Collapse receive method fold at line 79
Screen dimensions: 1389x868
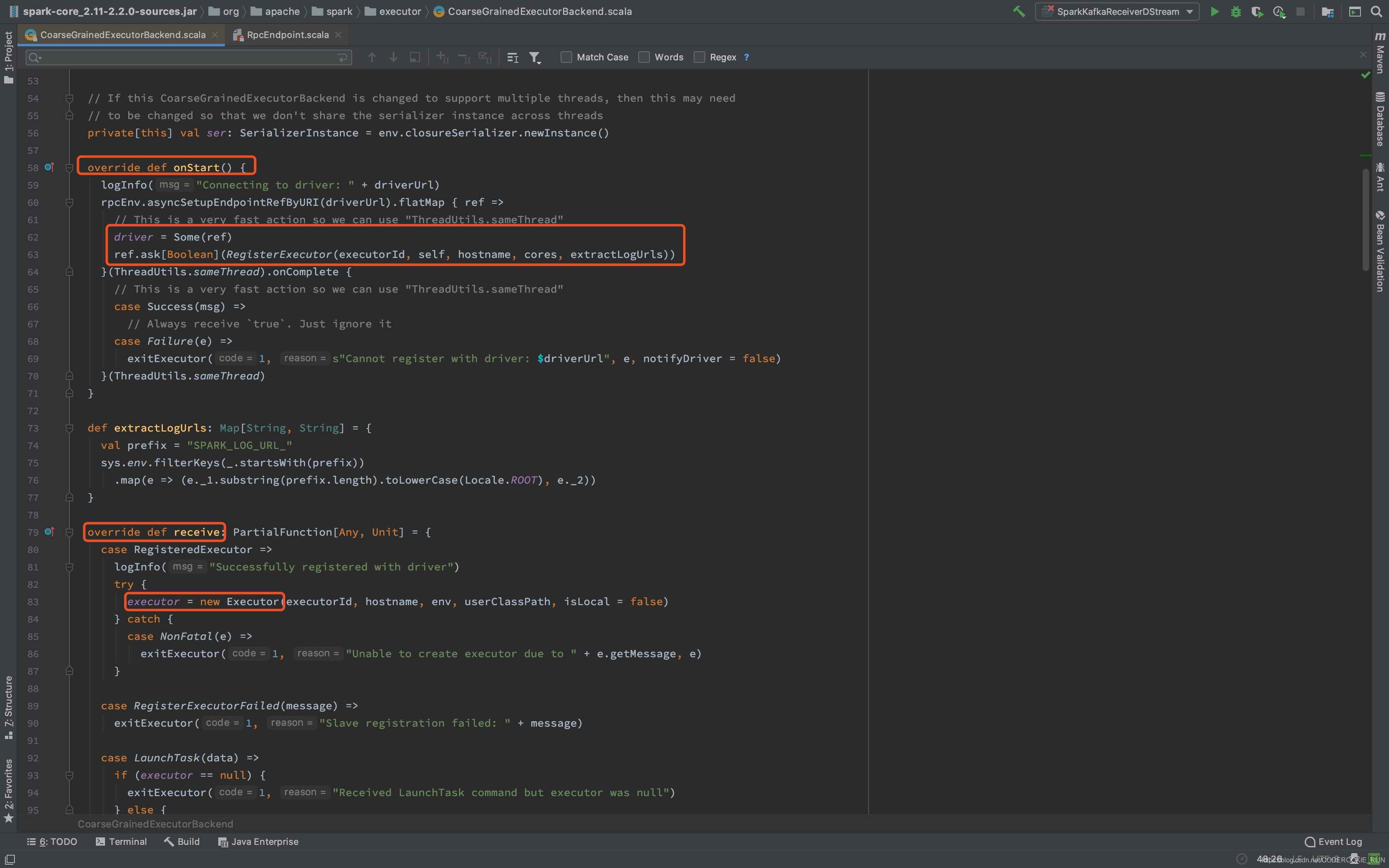tap(69, 532)
